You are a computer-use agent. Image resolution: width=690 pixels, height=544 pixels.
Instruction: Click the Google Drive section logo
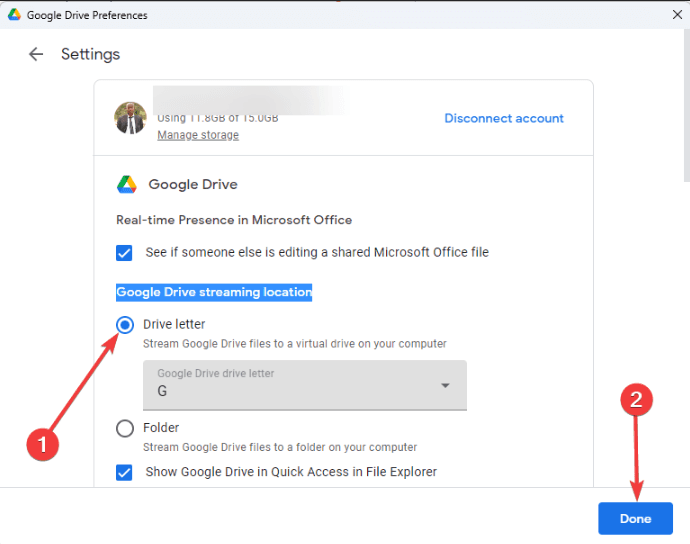[126, 184]
